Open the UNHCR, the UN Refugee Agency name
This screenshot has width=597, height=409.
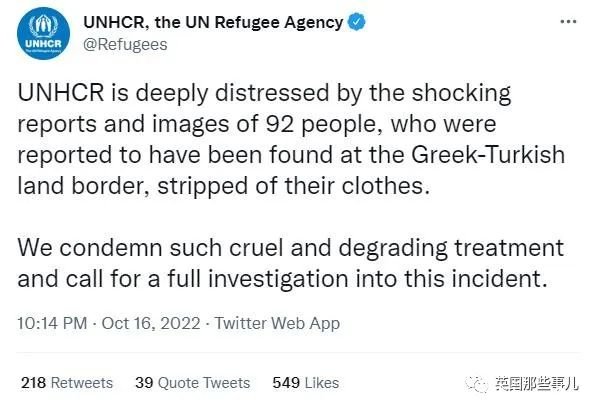[x=213, y=22]
